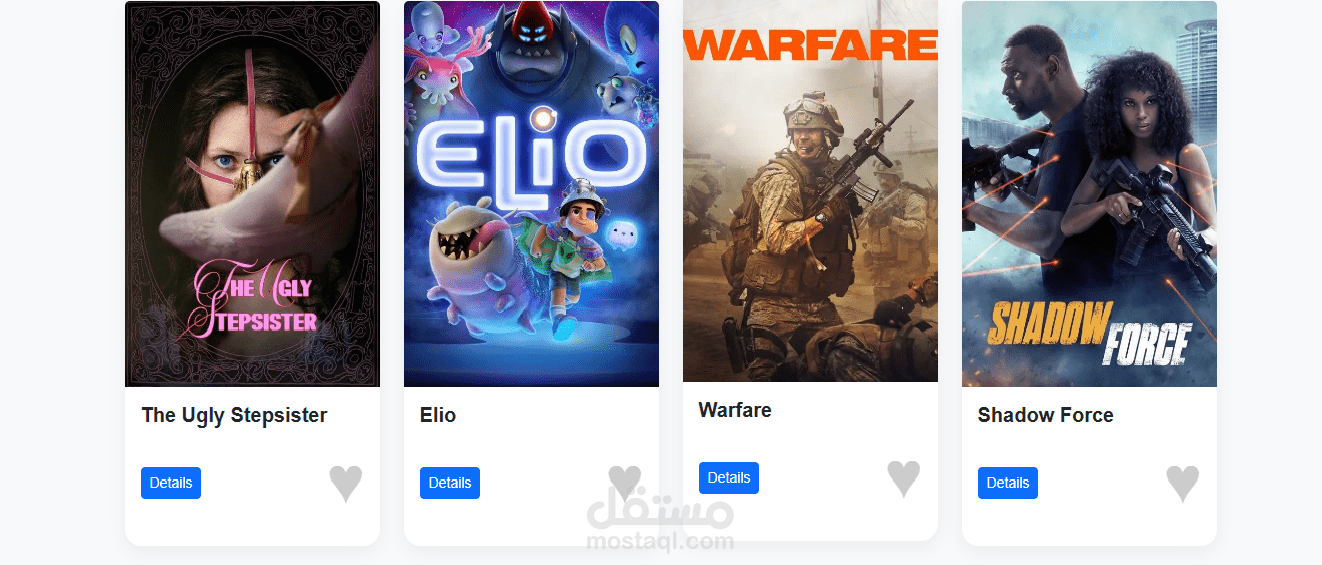
Task: Open The Ugly Stepsister poster image
Action: [x=252, y=194]
